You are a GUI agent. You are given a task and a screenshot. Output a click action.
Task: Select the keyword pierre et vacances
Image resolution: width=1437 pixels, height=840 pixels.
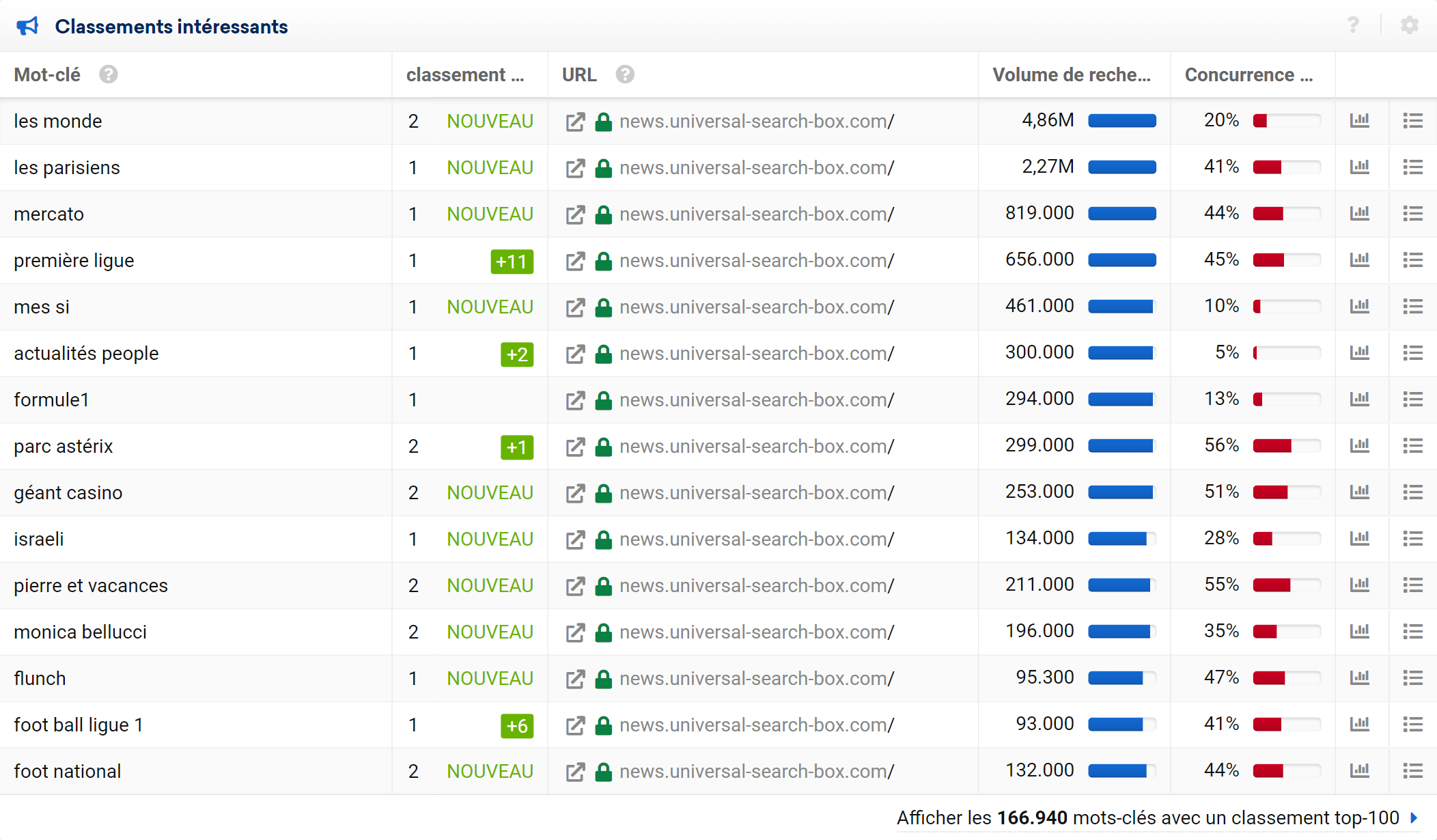91,585
